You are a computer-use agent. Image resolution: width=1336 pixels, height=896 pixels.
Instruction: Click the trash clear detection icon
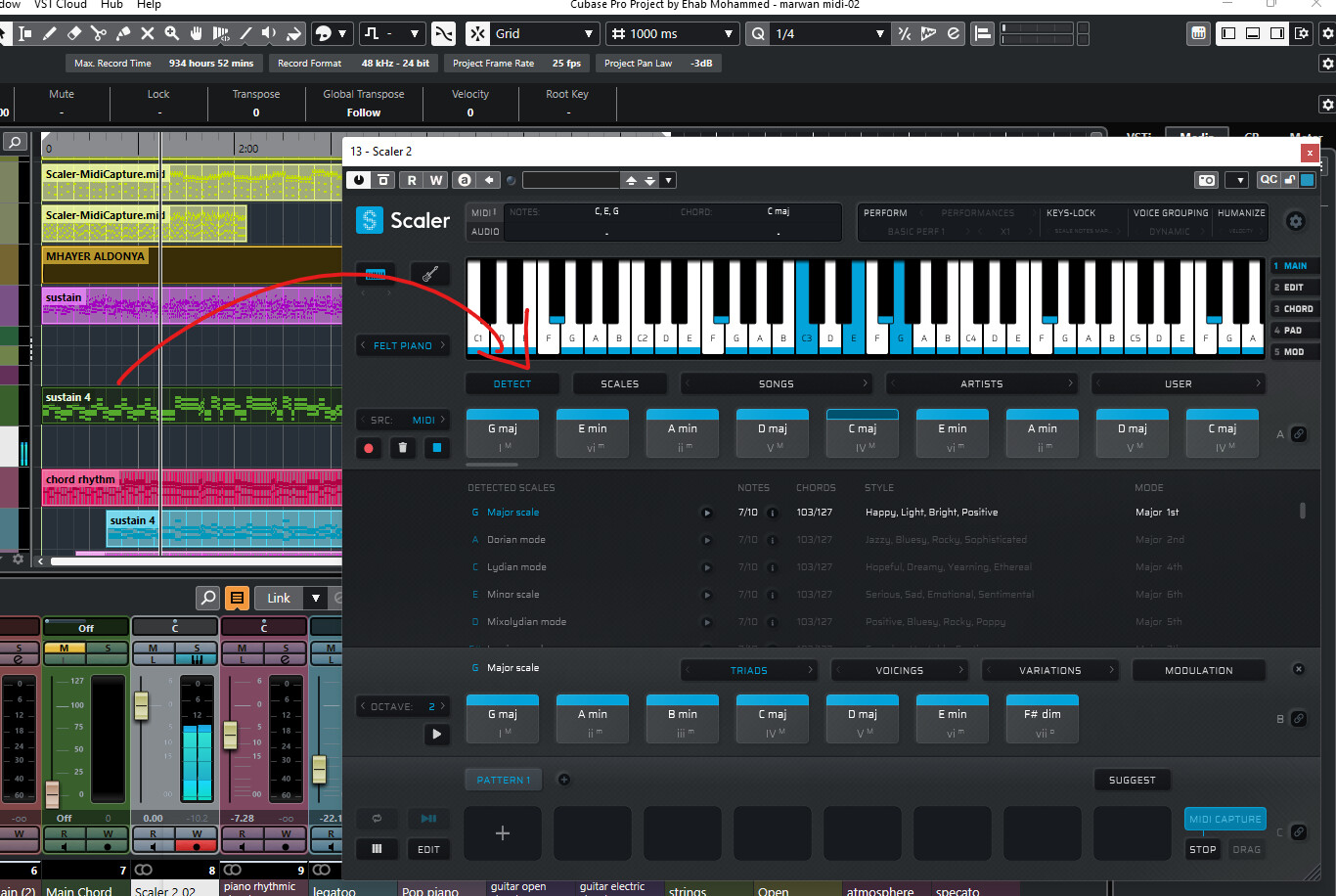click(403, 448)
